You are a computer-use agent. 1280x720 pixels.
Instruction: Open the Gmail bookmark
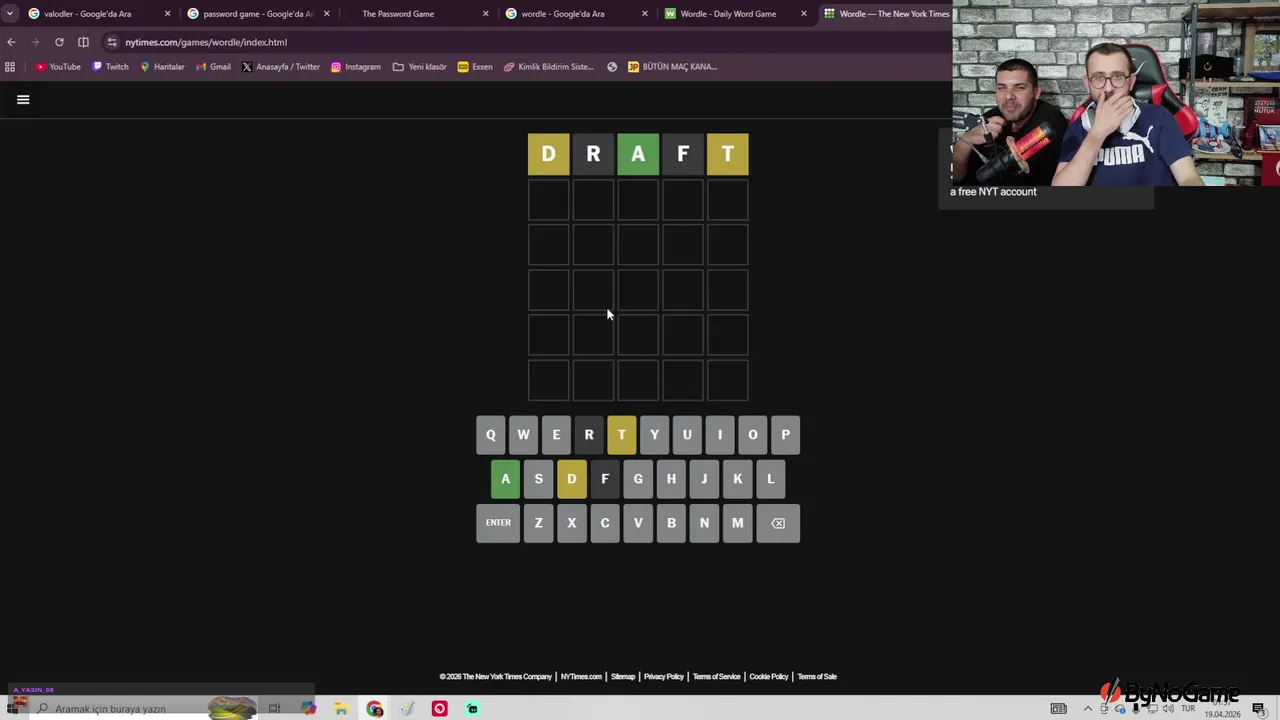[x=213, y=67]
